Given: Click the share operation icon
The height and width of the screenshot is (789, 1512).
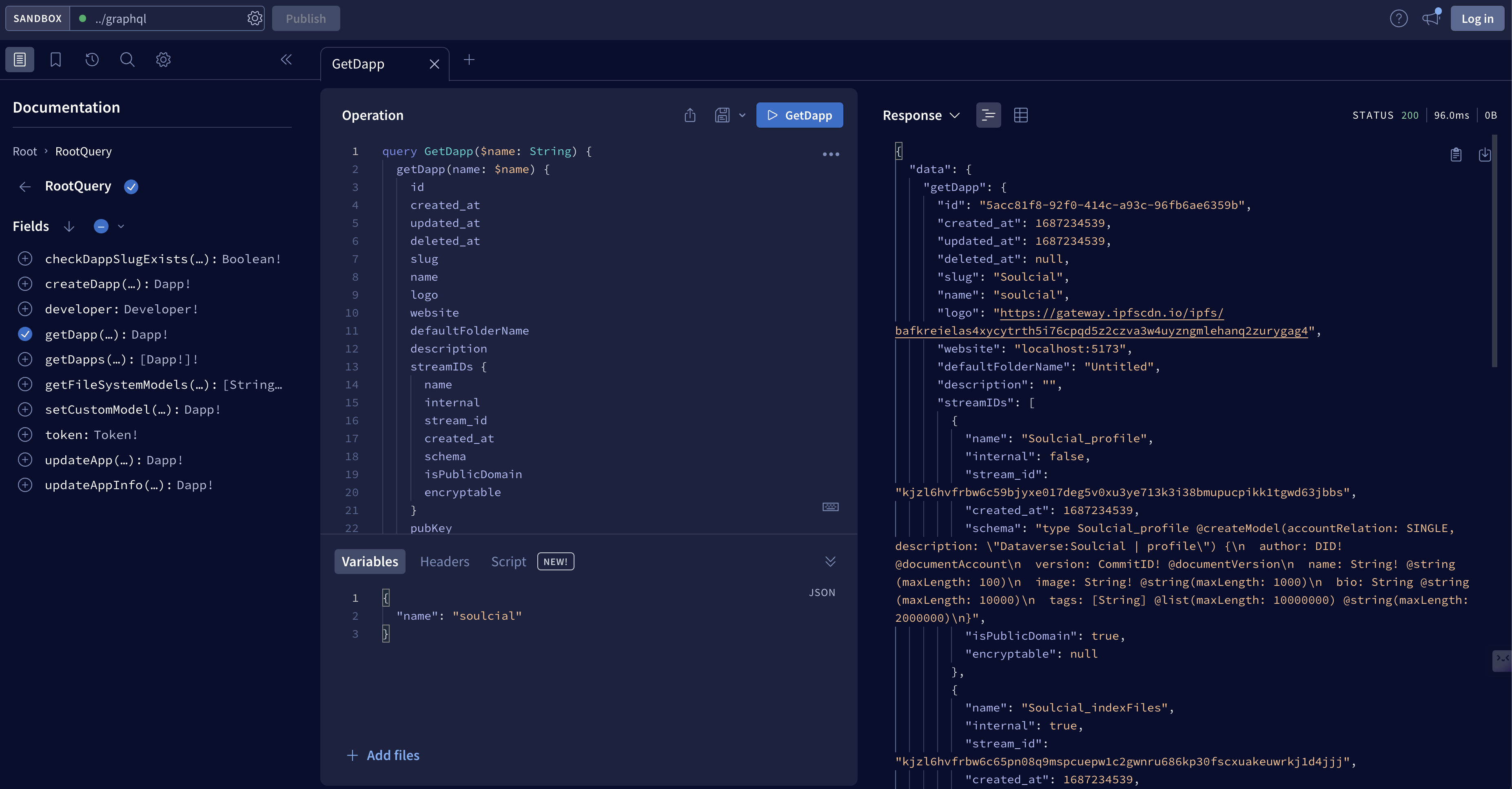Looking at the screenshot, I should 689,115.
